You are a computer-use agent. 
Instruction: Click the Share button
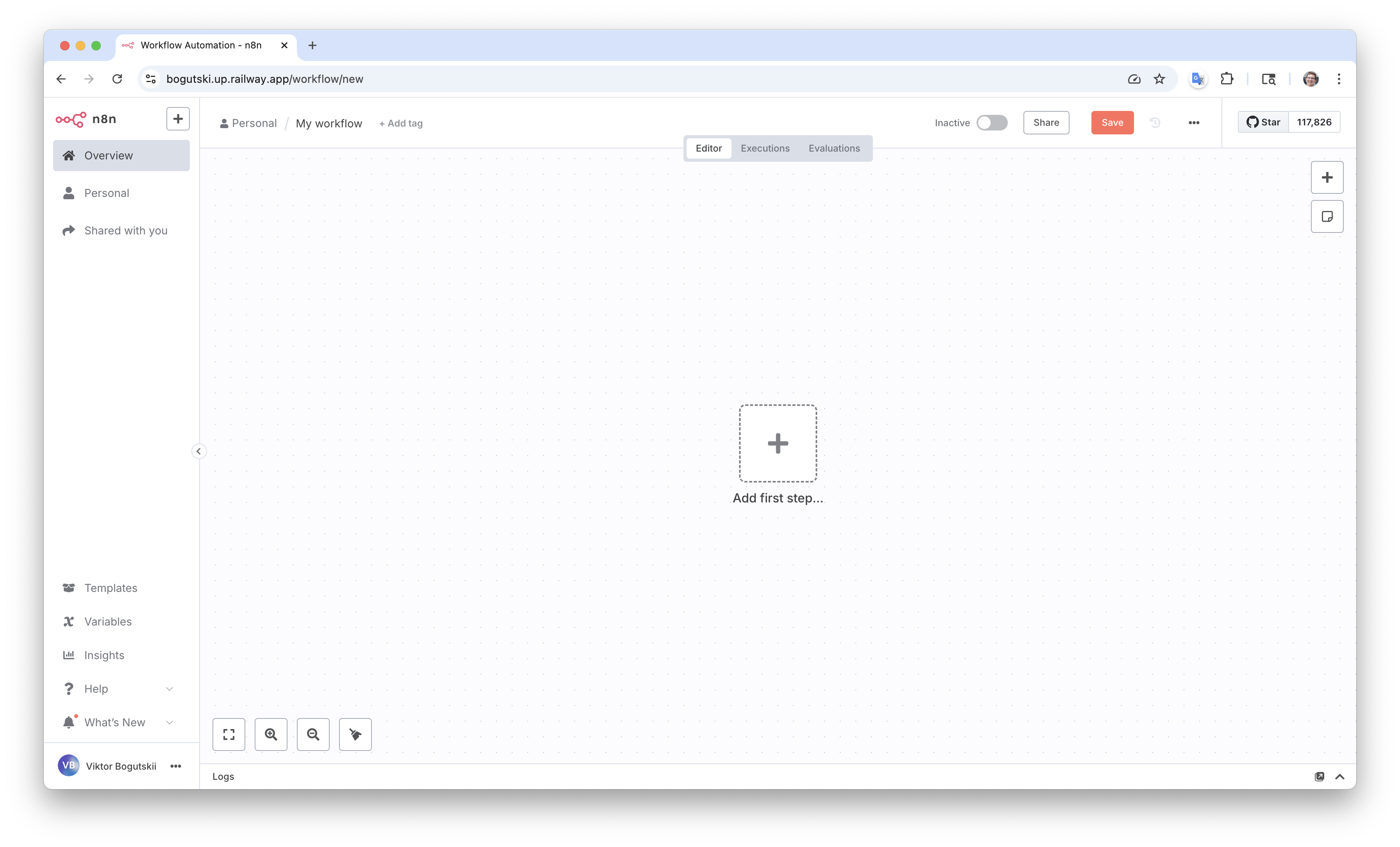pyautogui.click(x=1045, y=123)
